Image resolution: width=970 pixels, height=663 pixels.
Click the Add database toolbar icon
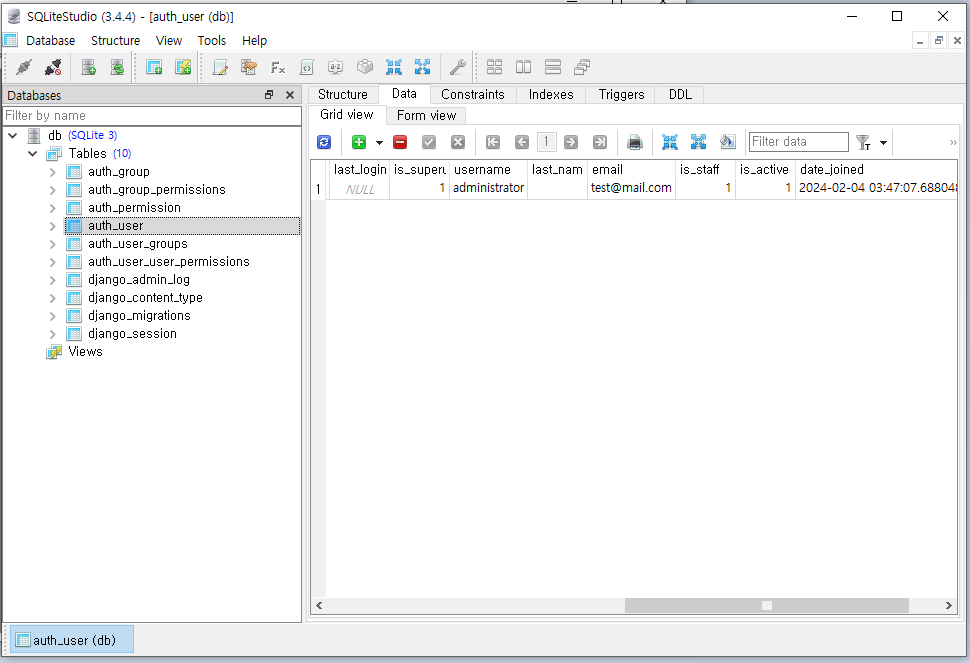click(88, 67)
